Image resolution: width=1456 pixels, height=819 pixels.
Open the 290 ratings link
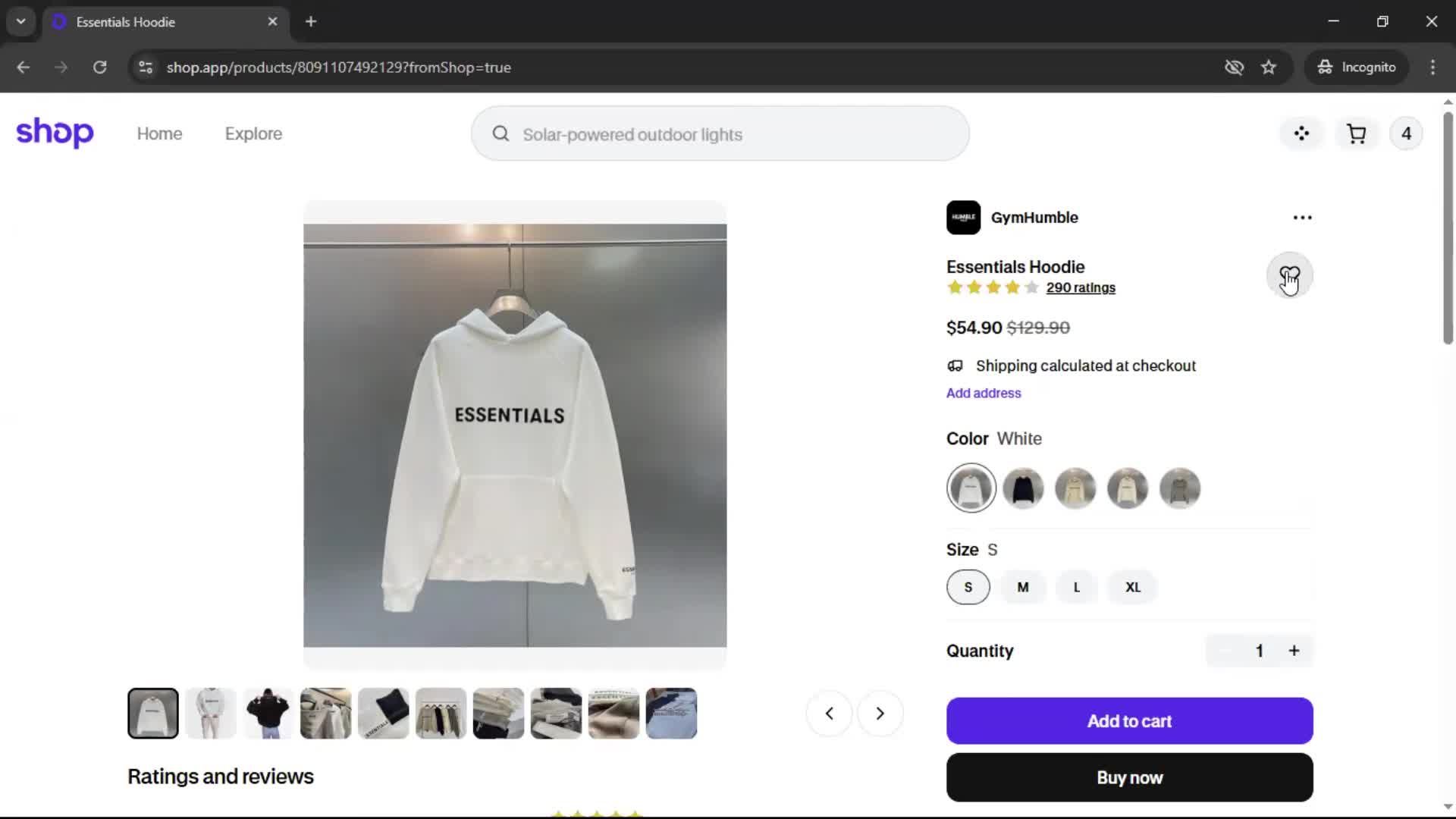[1081, 287]
